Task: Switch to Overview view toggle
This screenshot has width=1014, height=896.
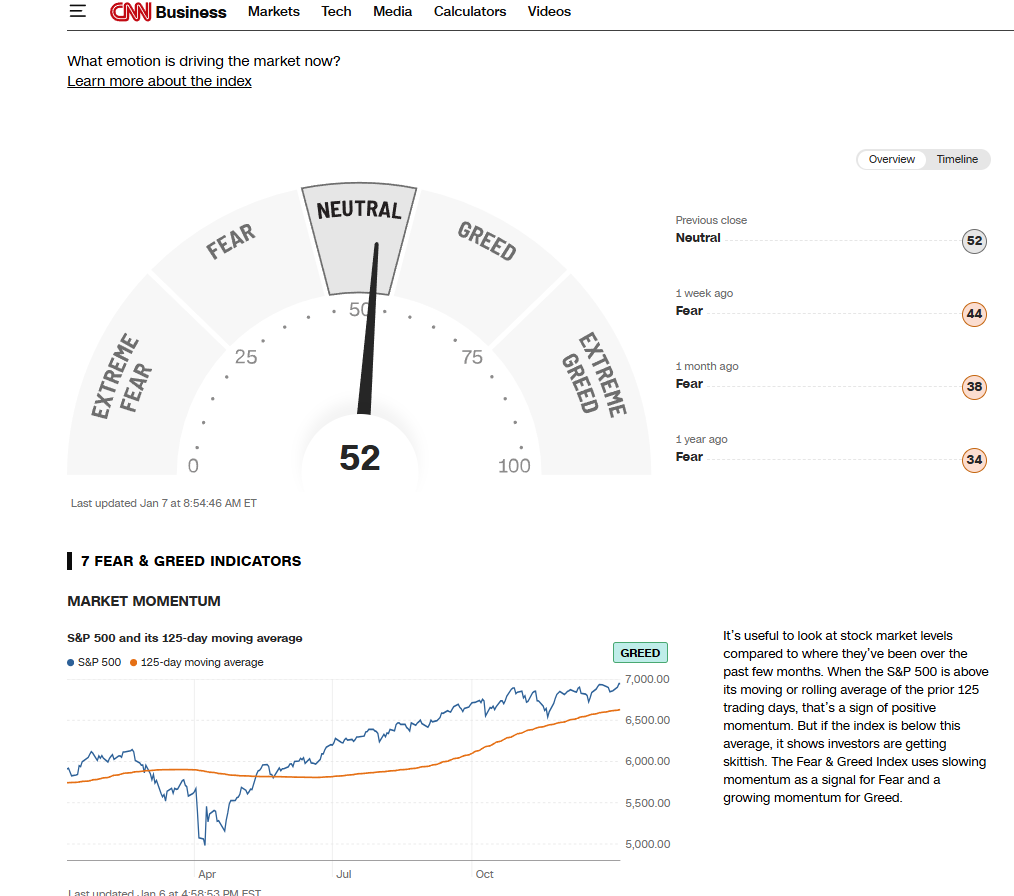Action: click(x=891, y=160)
